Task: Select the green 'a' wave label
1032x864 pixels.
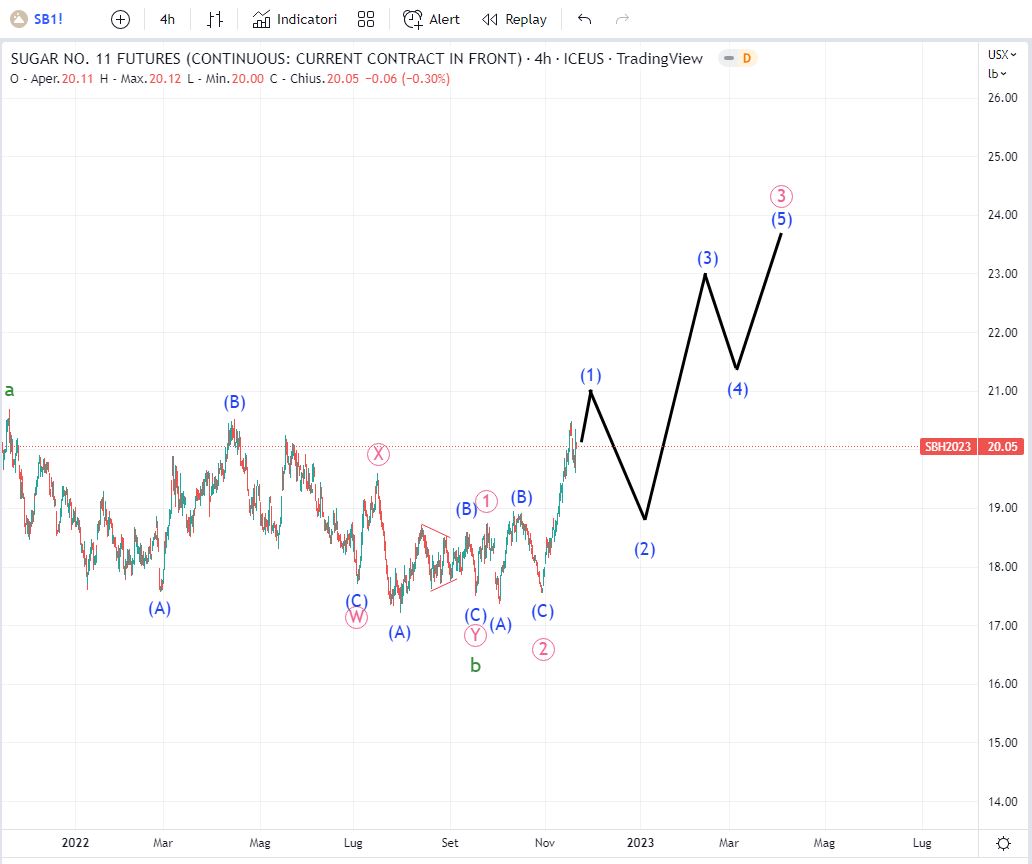Action: [x=9, y=390]
